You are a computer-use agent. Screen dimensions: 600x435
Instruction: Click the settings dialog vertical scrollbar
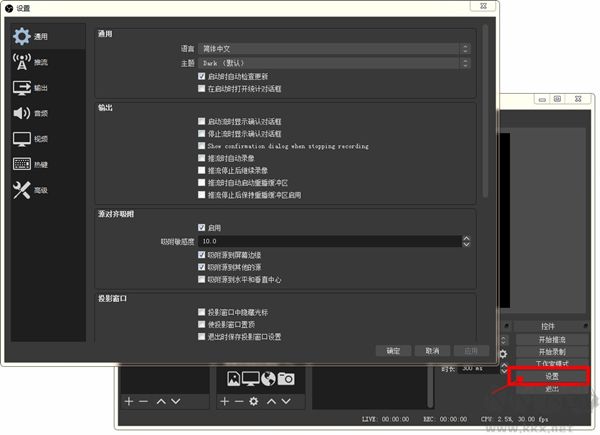[x=485, y=111]
